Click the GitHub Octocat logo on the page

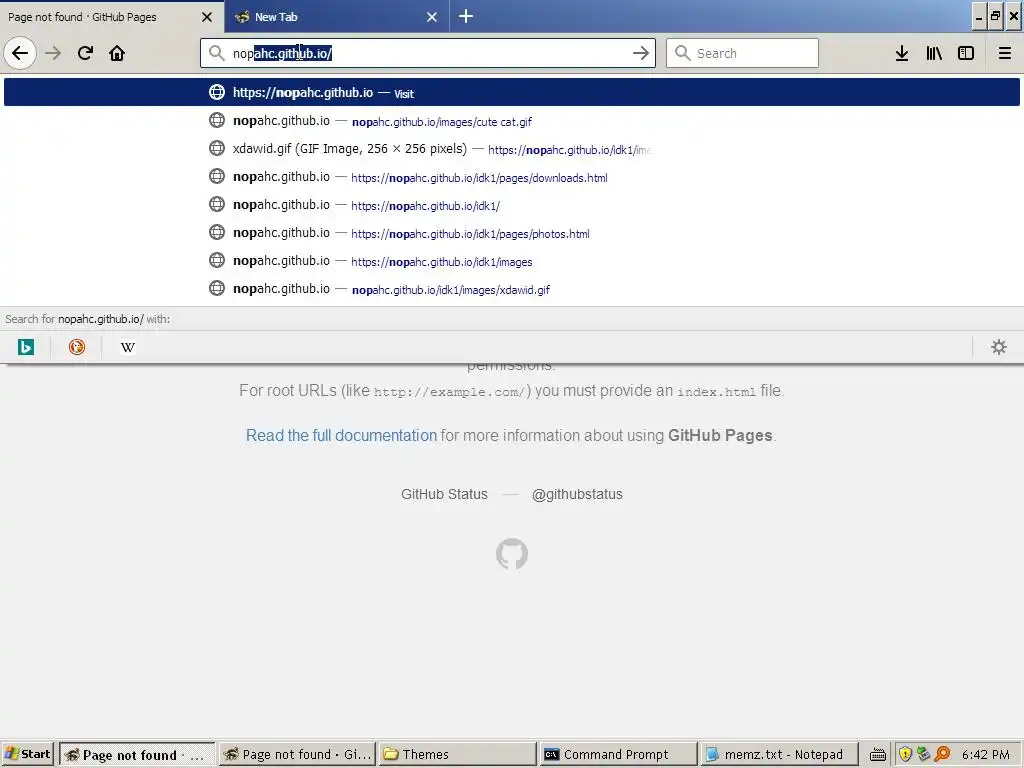tap(512, 554)
